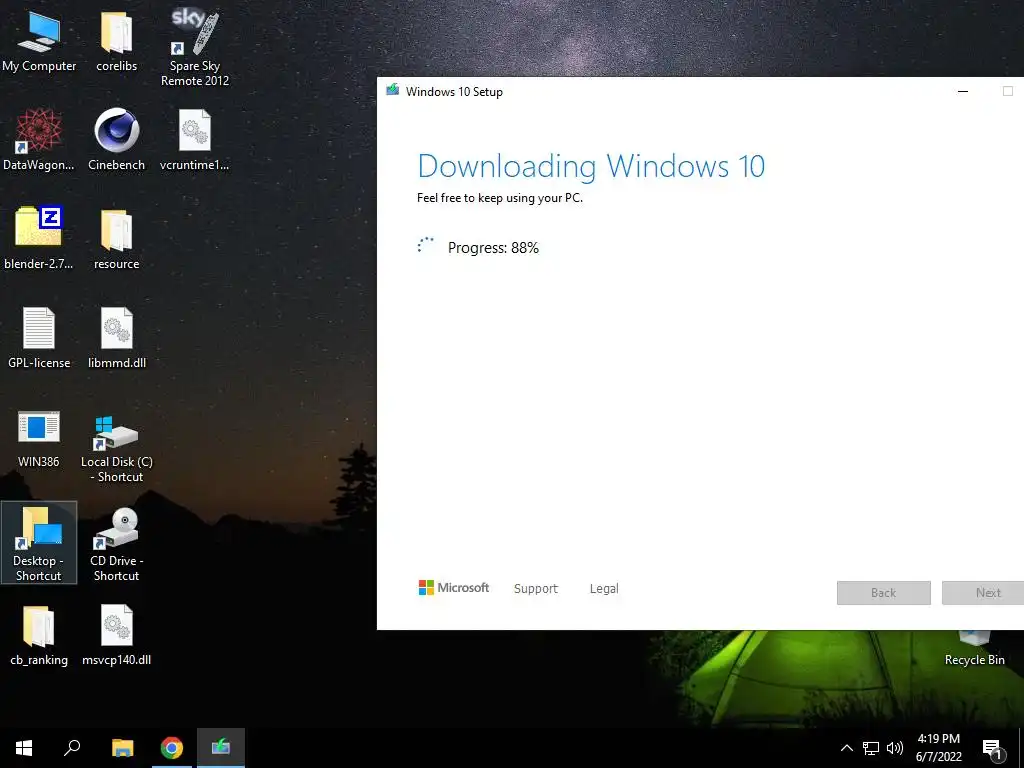Show hidden system tray icons

(846, 748)
